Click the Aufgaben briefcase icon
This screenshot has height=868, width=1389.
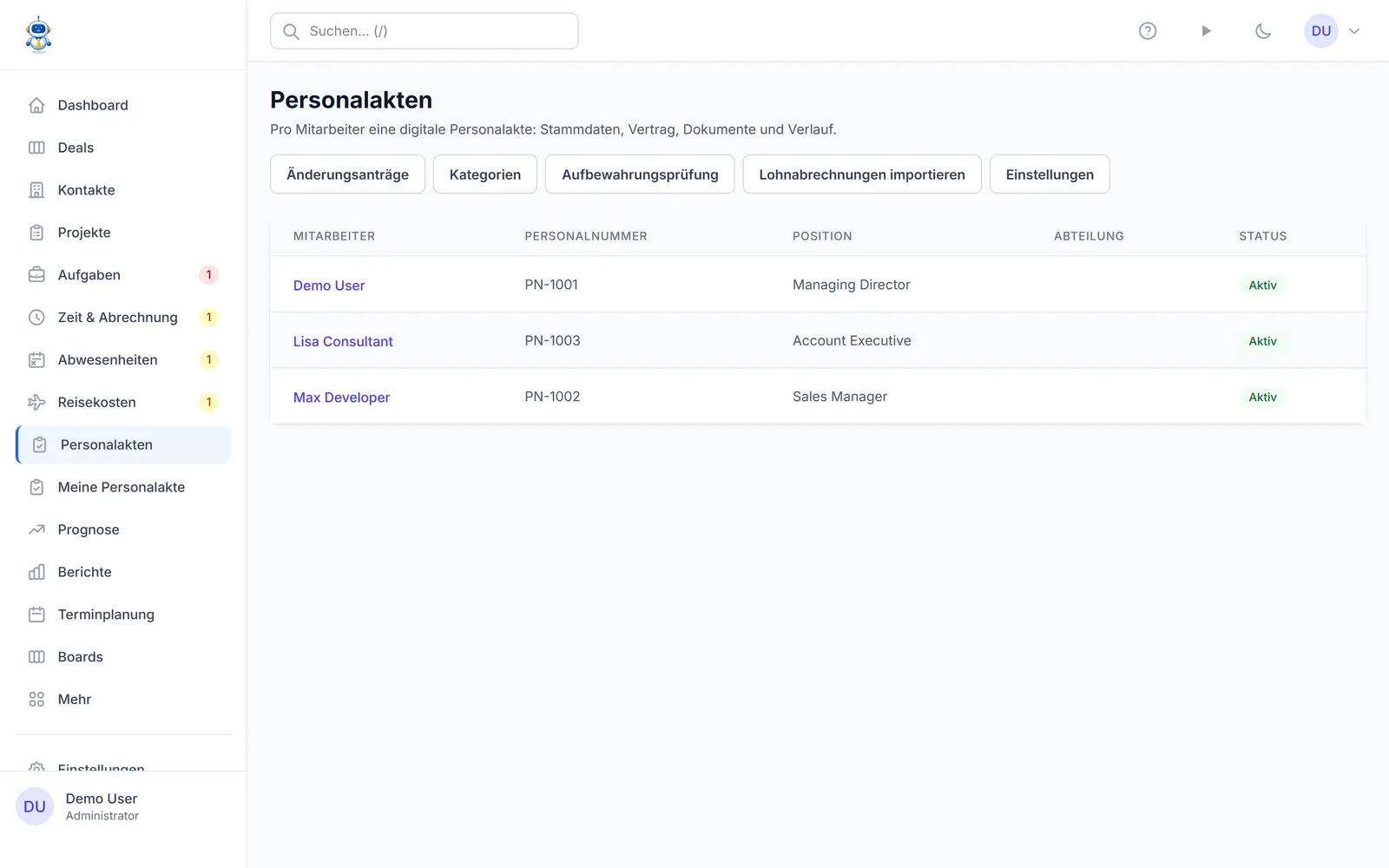pyautogui.click(x=36, y=275)
